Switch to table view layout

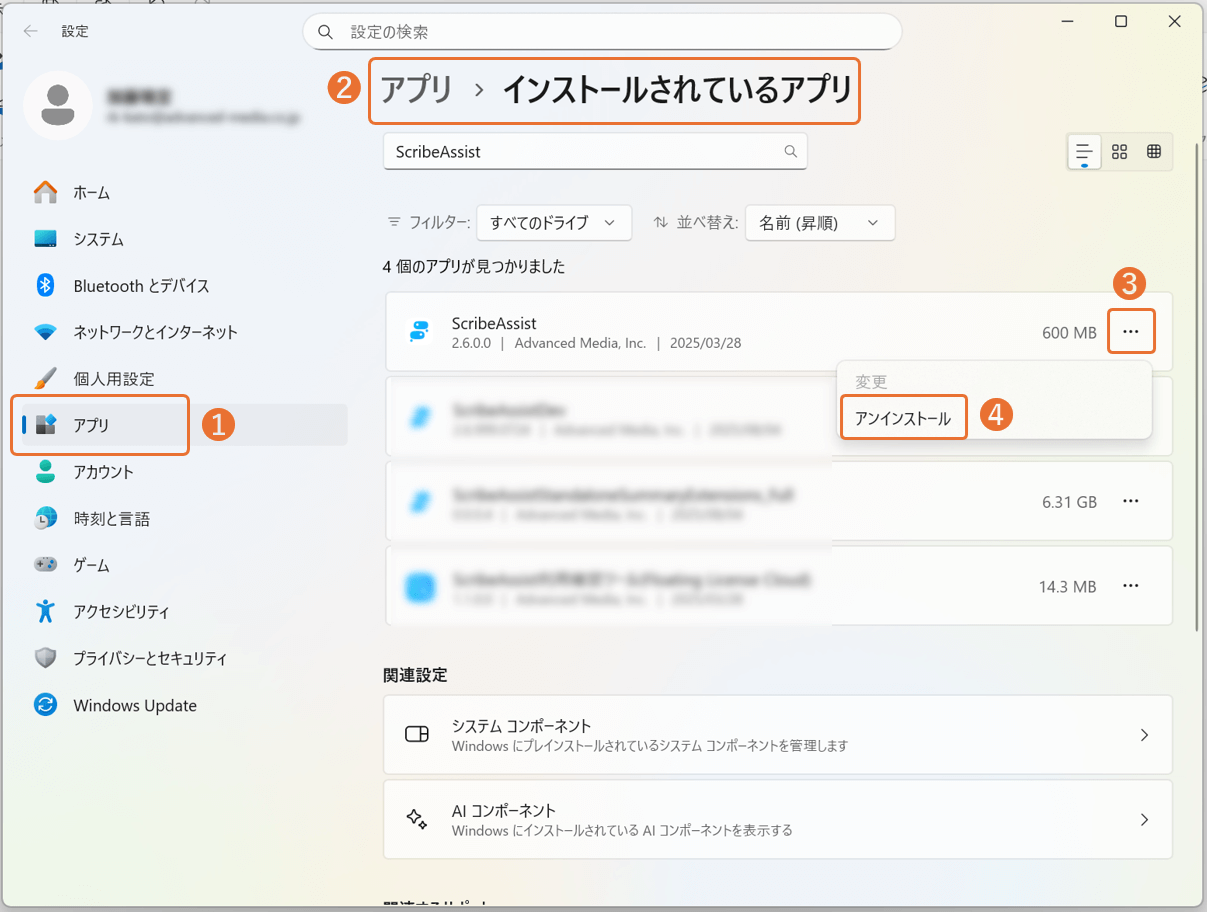tap(1154, 152)
